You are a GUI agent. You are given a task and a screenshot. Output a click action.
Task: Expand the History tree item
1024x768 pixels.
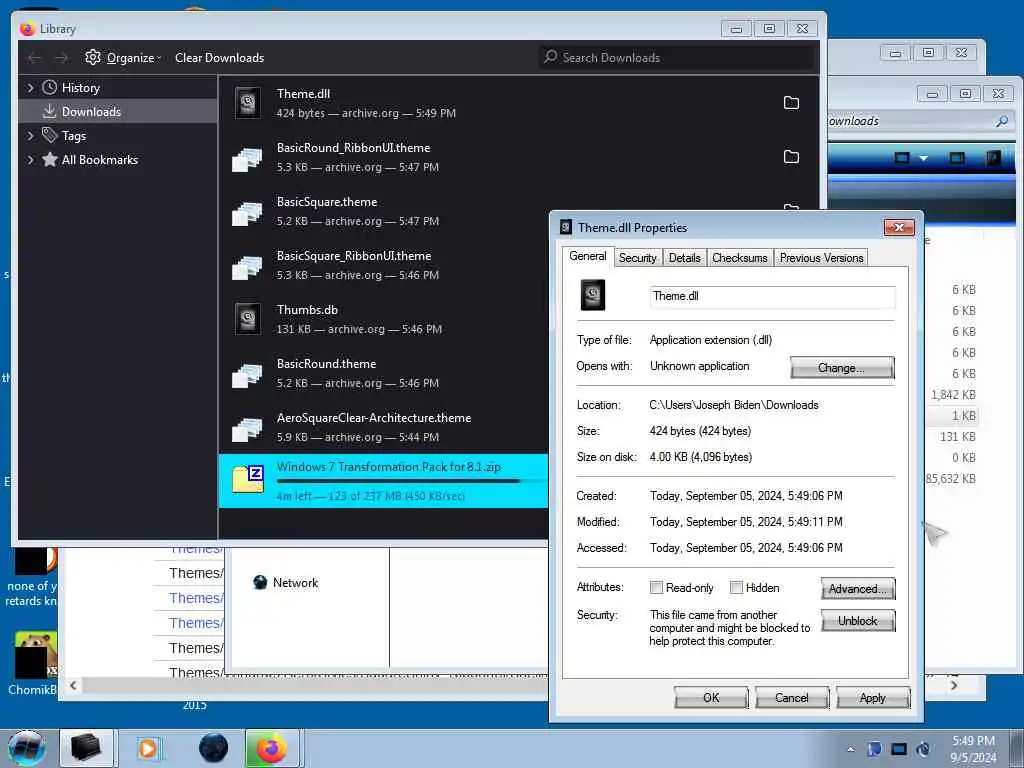(x=30, y=88)
